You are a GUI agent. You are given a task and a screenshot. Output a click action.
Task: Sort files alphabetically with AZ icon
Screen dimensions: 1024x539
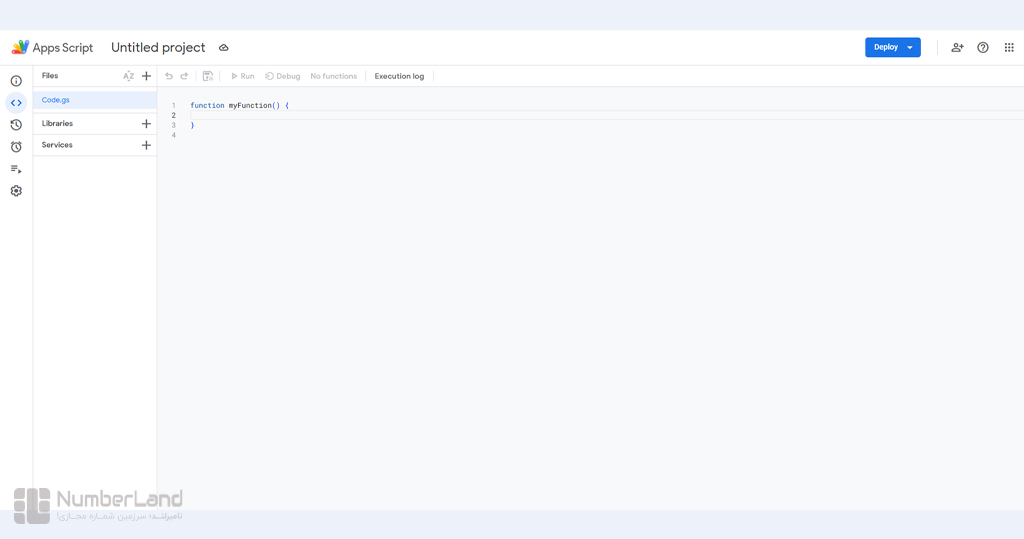tap(129, 76)
